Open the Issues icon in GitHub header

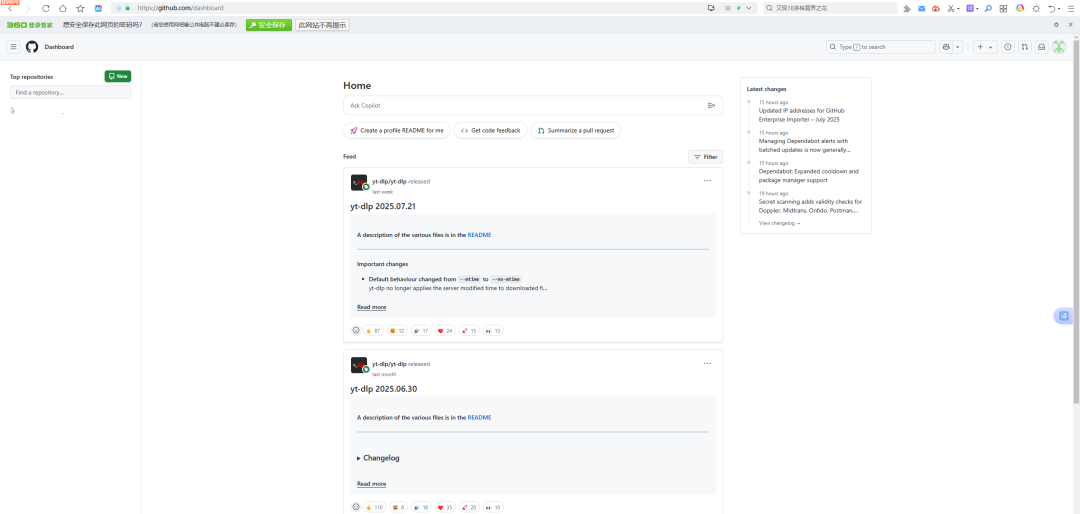[x=1007, y=47]
